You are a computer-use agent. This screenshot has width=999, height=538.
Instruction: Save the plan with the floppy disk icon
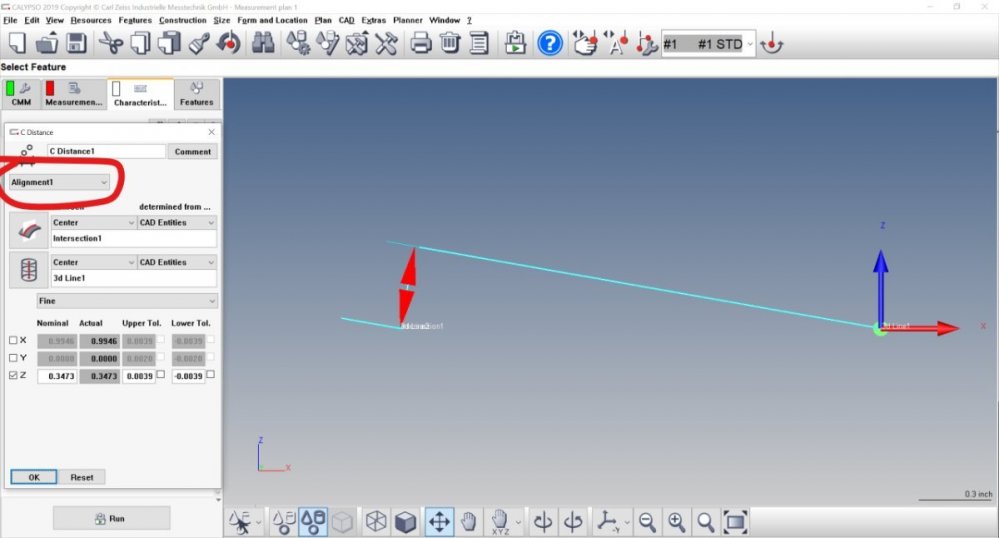[76, 43]
